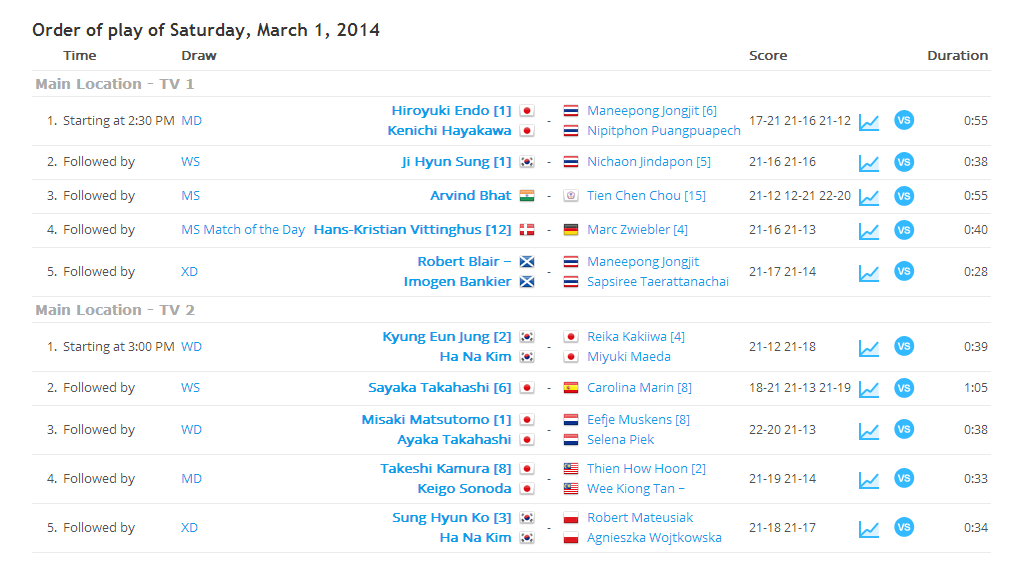
Task: Open MD draw link for Kamura/Sonoda match
Action: [191, 479]
